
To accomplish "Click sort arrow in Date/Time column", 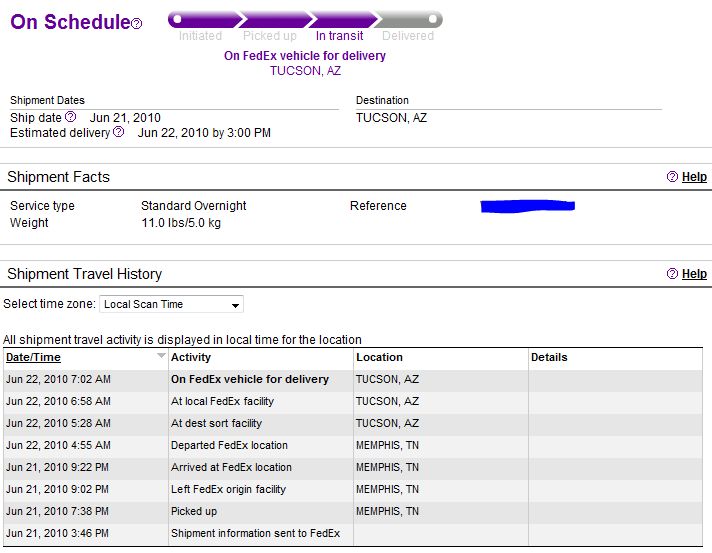I will point(161,355).
